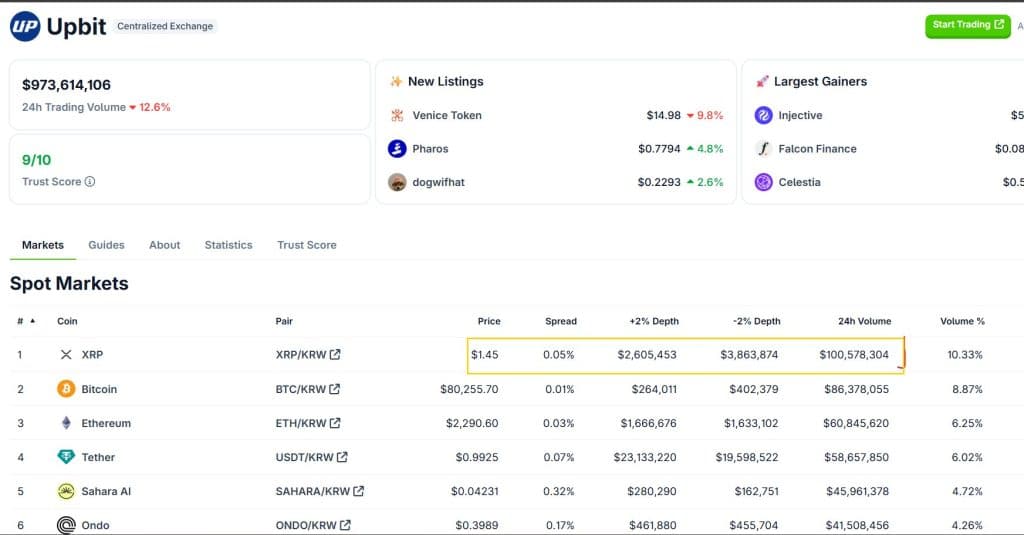Screen dimensions: 1024x535
Task: Open the Trust Score info icon
Action: pyautogui.click(x=89, y=182)
